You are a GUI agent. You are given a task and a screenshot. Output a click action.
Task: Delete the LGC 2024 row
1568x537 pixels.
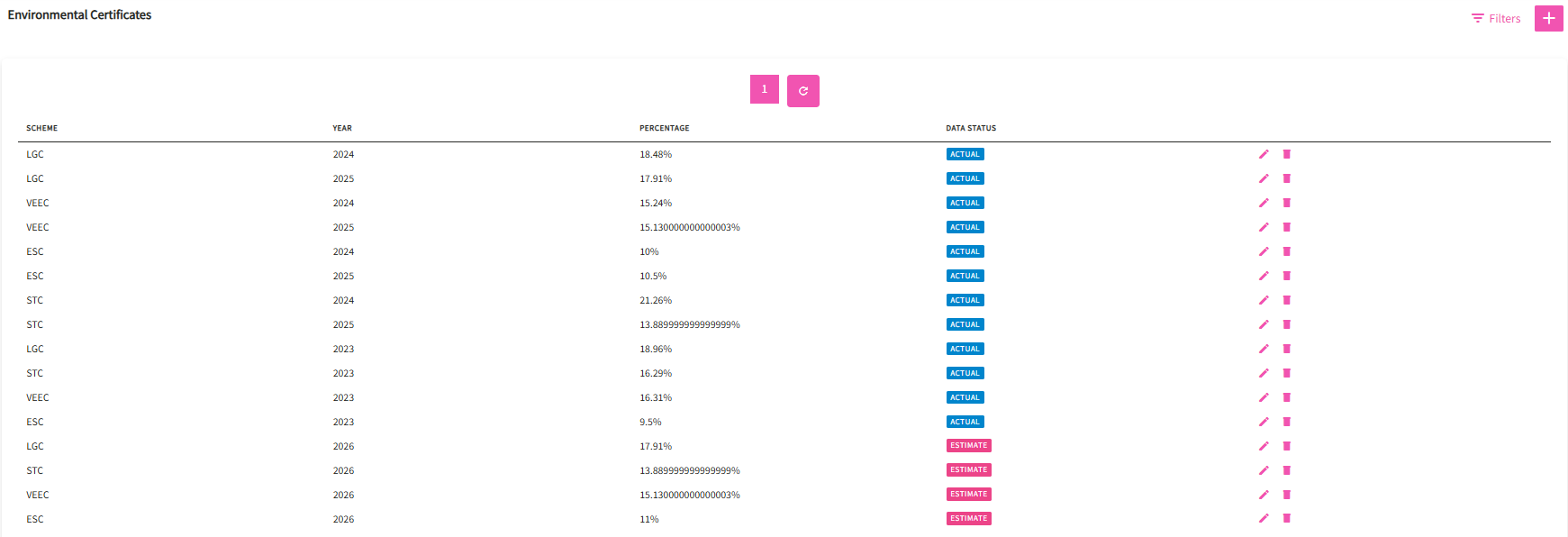pos(1286,154)
